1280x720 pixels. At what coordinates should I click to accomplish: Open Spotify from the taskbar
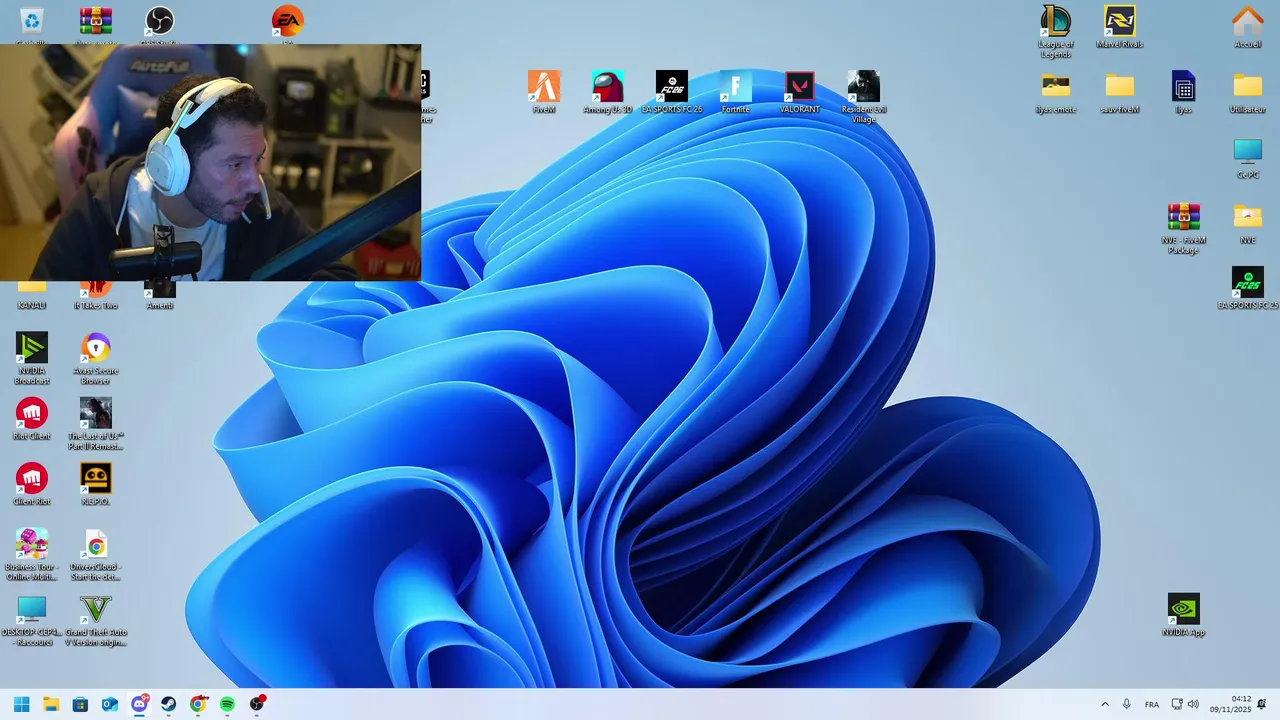[x=228, y=704]
